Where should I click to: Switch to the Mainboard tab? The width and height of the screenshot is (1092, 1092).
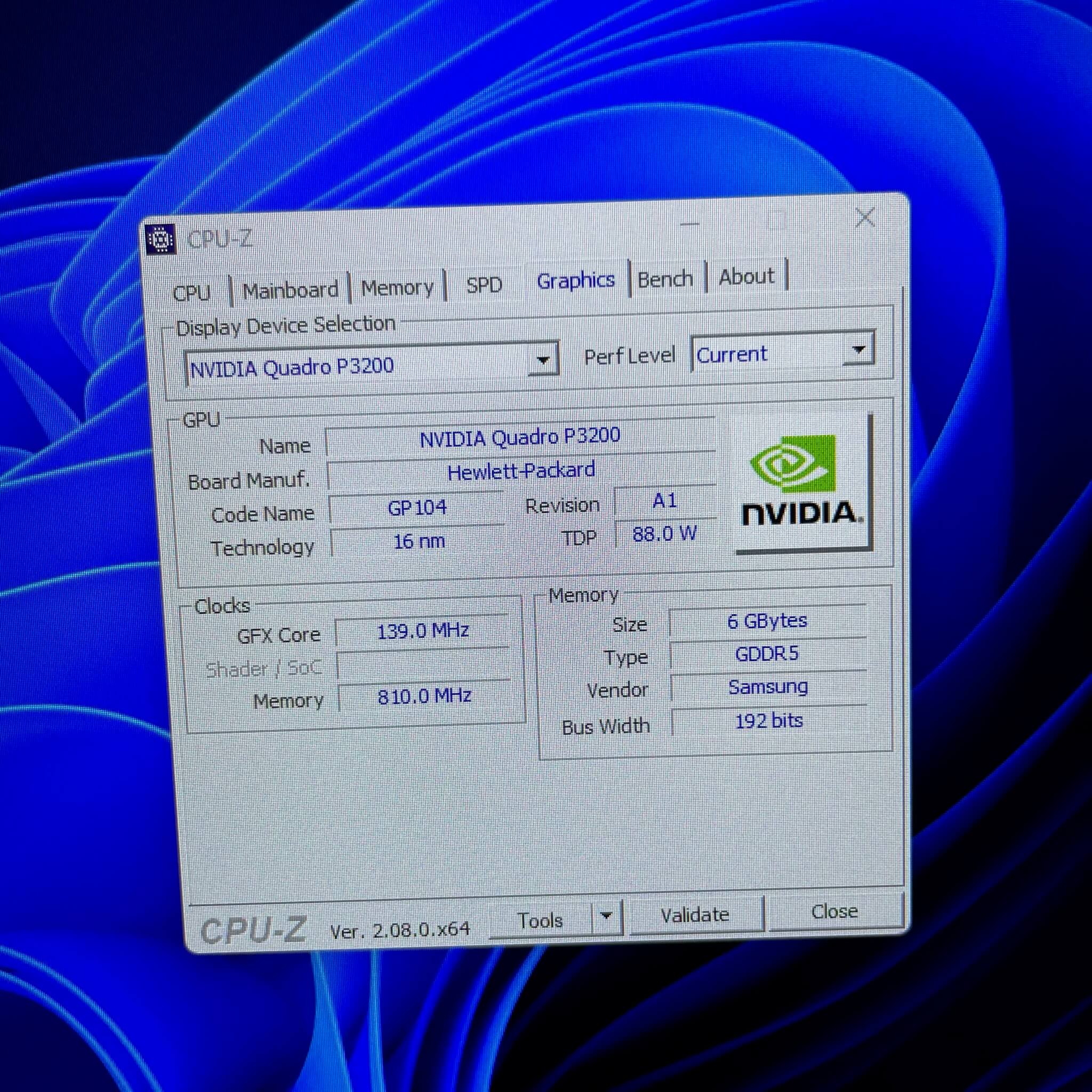click(291, 290)
